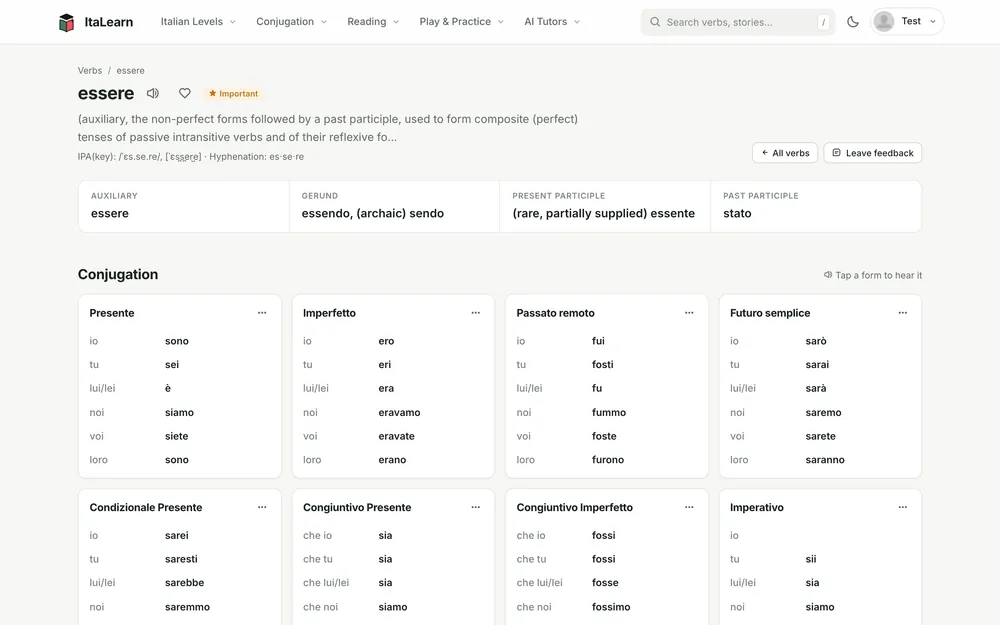The image size is (1000, 625).
Task: Open Imperfetto card options menu
Action: click(476, 312)
